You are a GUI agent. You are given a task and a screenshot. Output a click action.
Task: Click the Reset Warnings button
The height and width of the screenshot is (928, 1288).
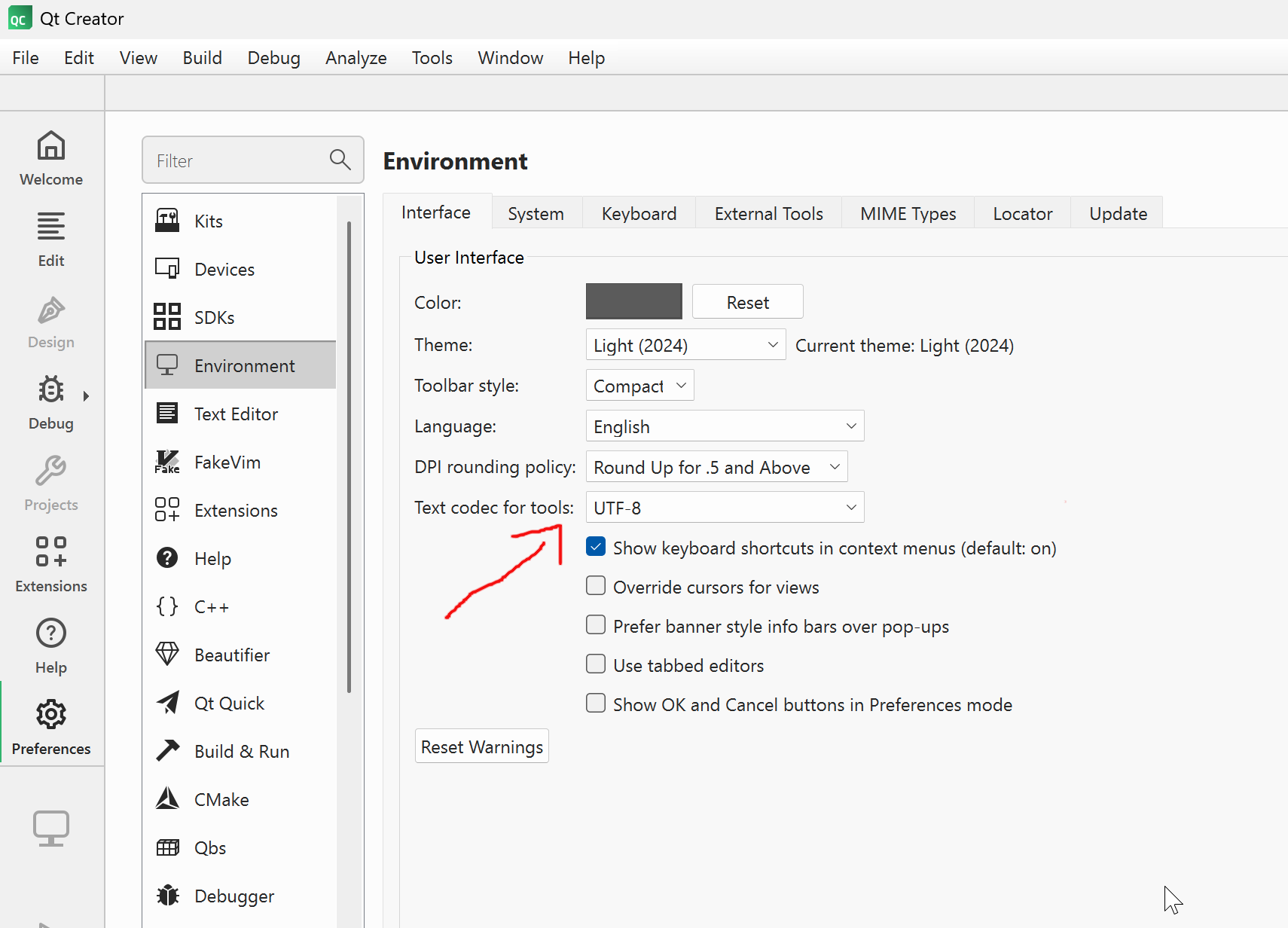click(x=481, y=746)
